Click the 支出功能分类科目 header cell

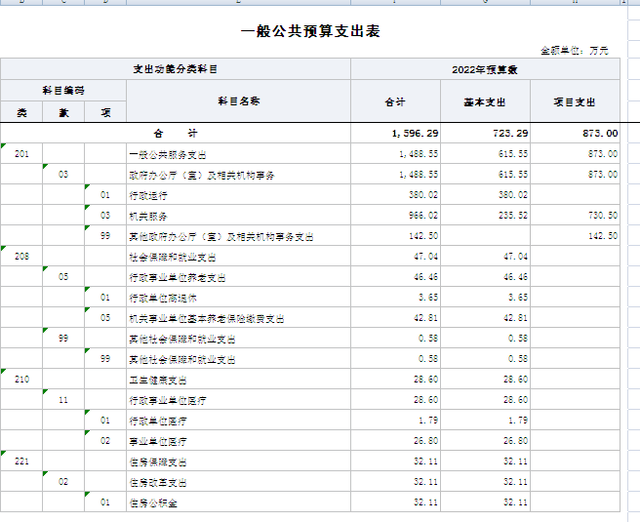[x=175, y=69]
